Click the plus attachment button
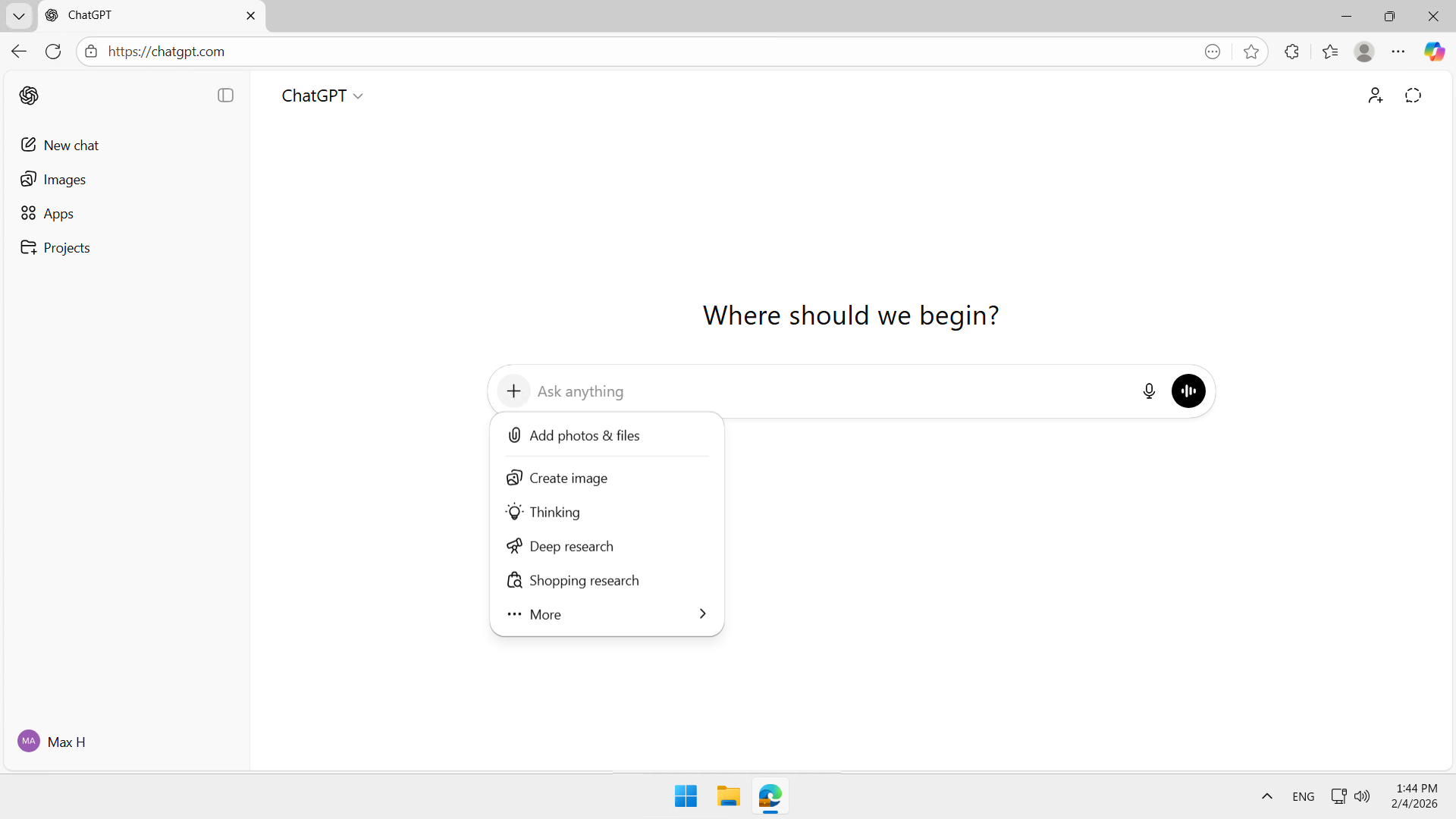 click(x=513, y=391)
